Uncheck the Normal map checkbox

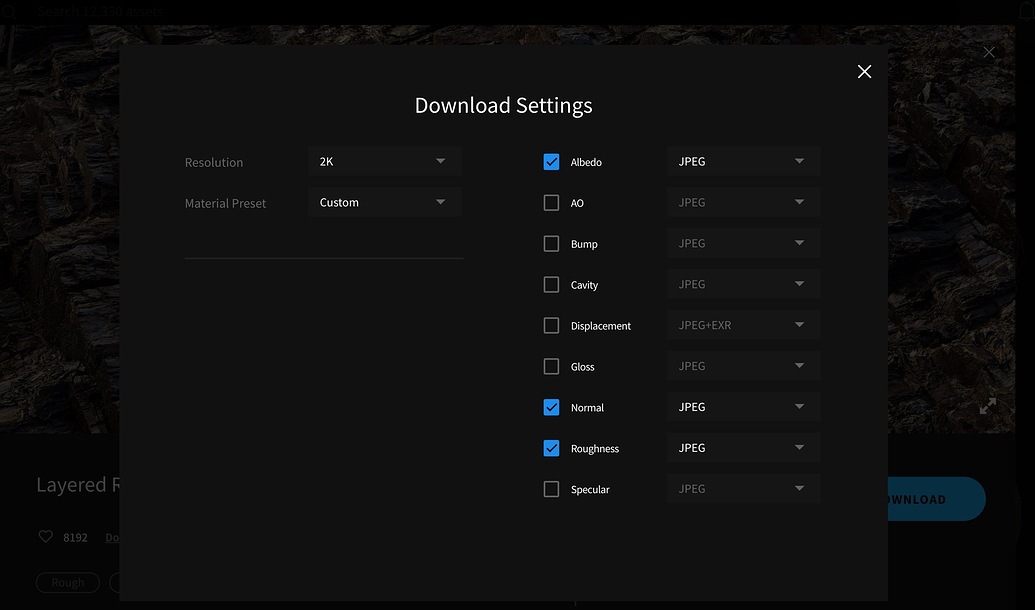[551, 407]
